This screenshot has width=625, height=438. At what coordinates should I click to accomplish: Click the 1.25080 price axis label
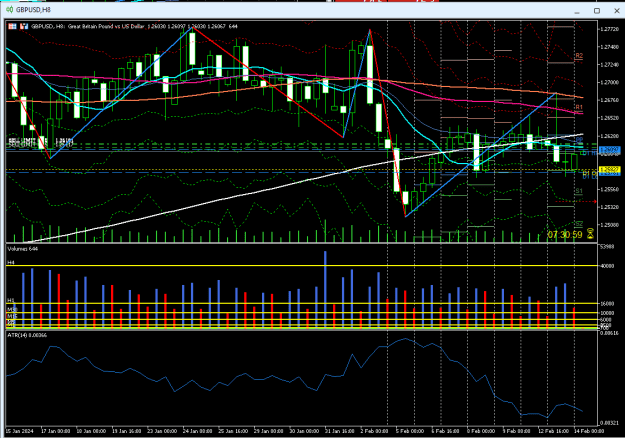(x=609, y=224)
